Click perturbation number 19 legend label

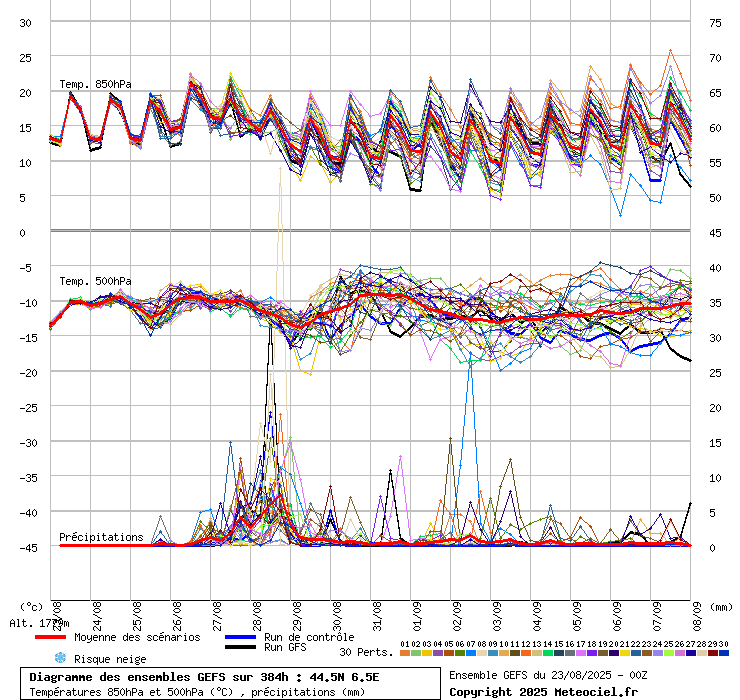coord(603,644)
